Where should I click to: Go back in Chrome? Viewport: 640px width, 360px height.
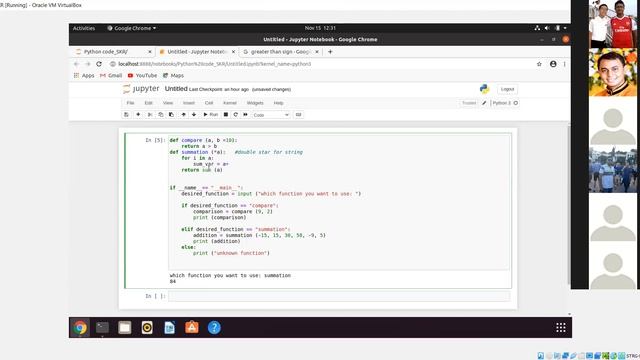click(76, 64)
